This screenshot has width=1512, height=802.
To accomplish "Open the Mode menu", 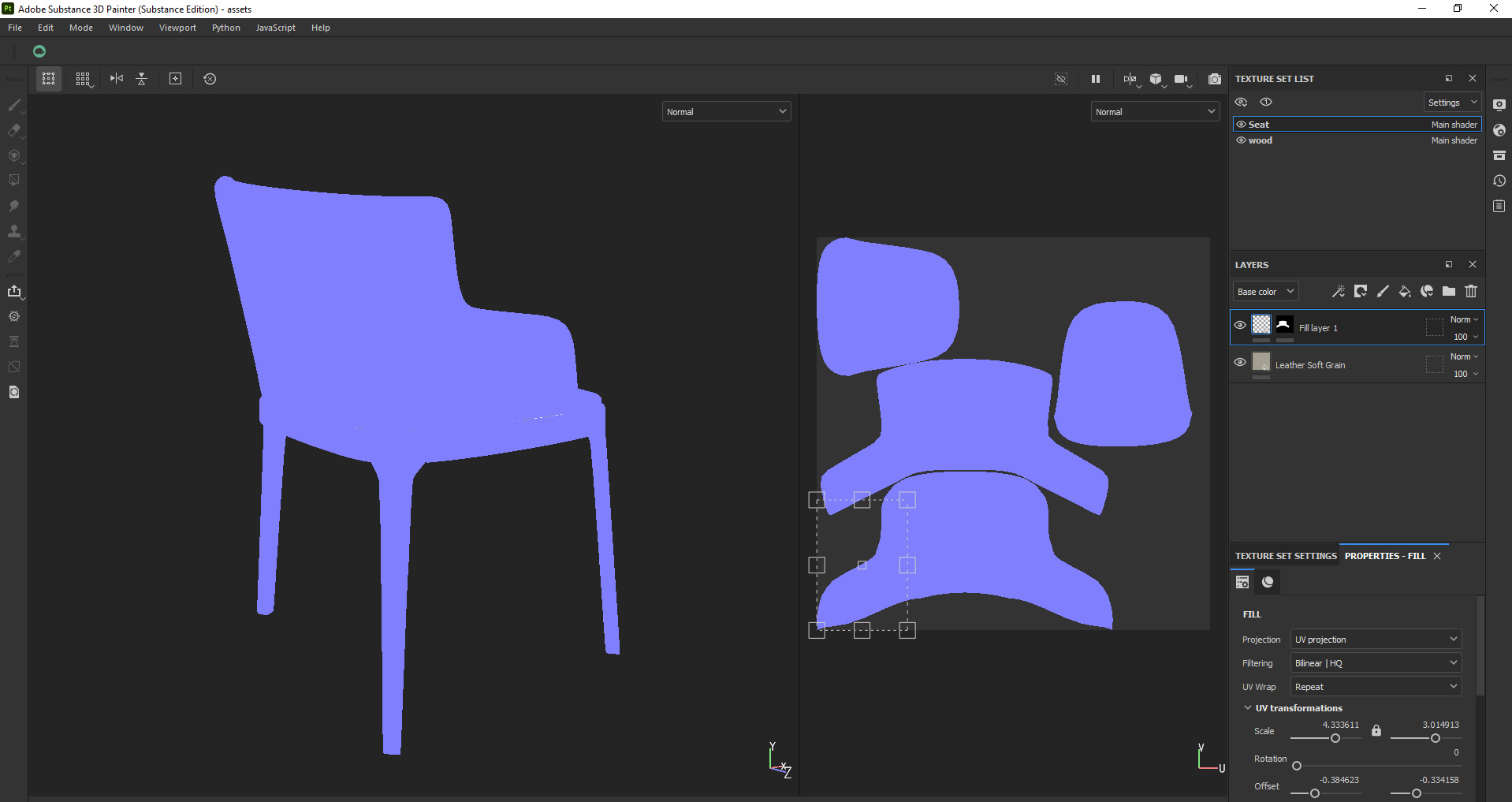I will pos(81,28).
